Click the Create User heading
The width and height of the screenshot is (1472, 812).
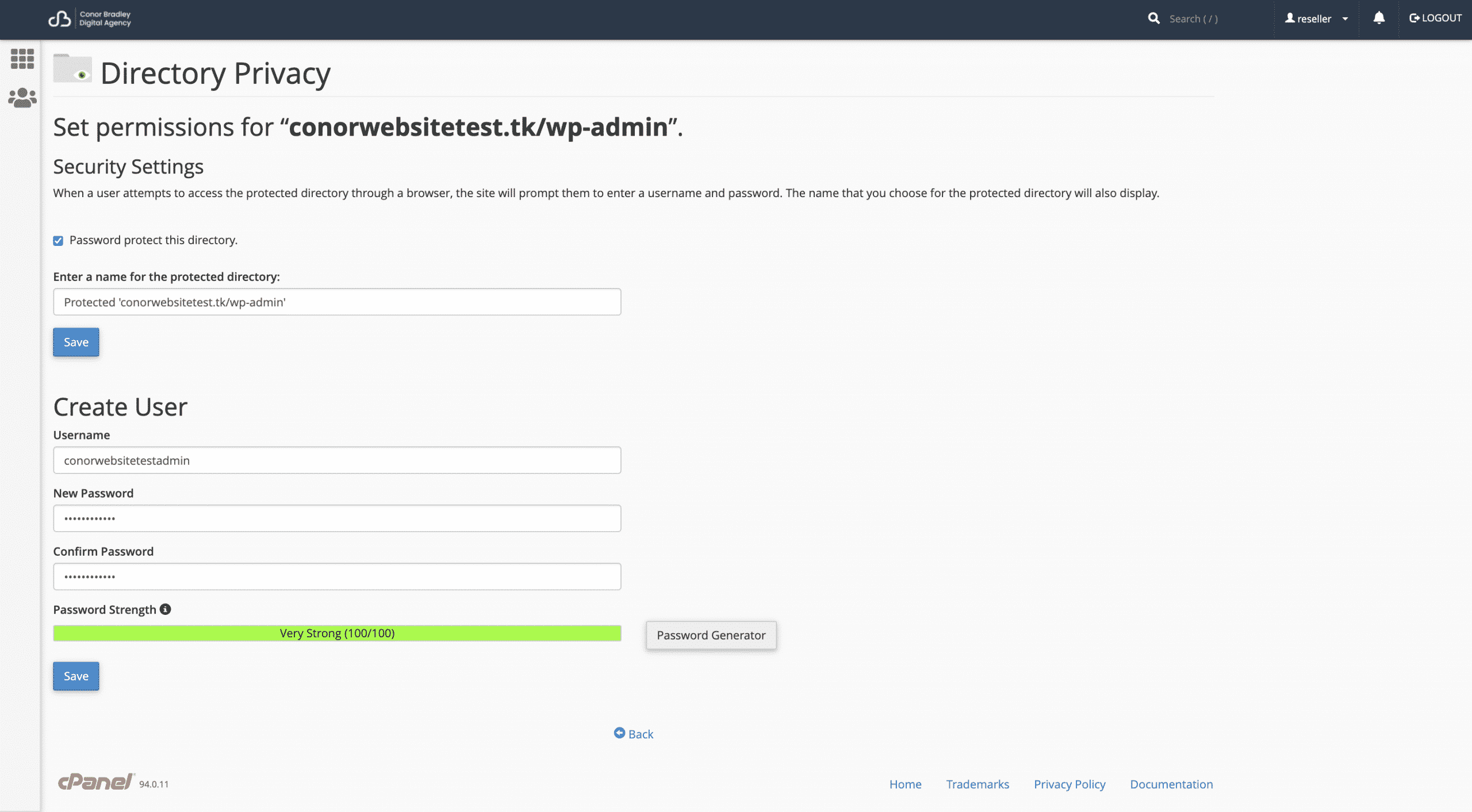click(x=120, y=407)
